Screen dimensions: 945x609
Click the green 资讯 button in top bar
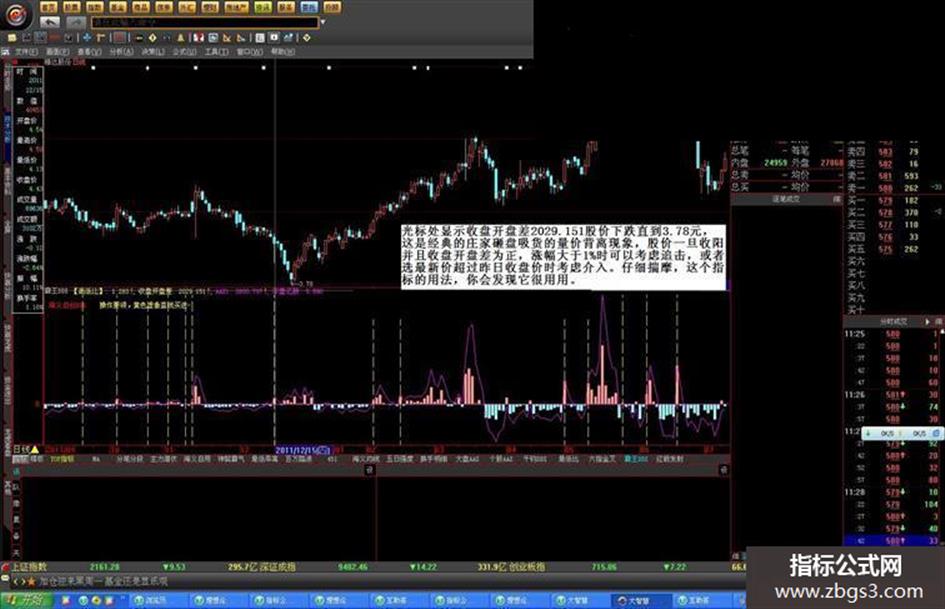263,7
